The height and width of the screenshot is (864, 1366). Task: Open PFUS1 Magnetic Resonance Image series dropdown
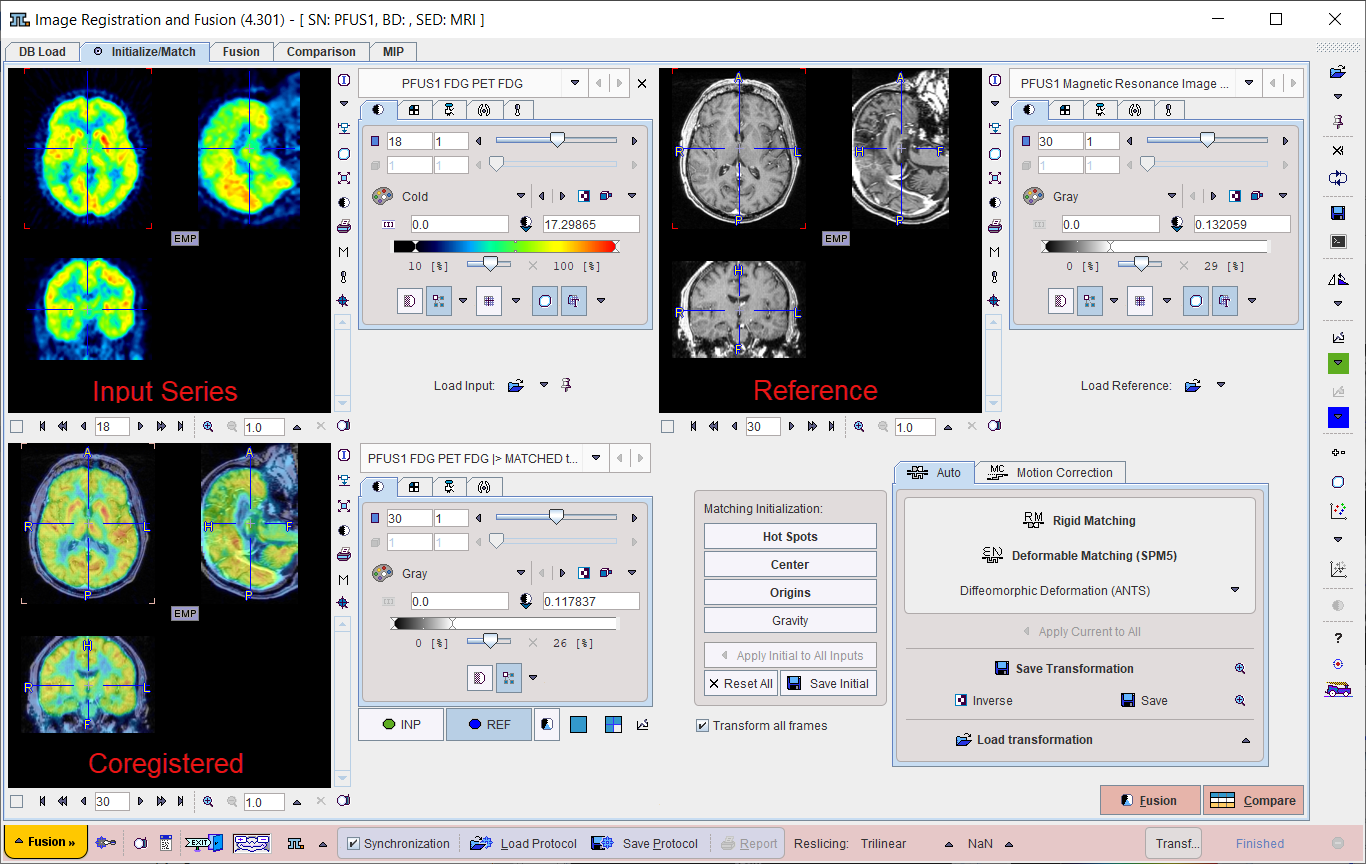[x=1250, y=83]
